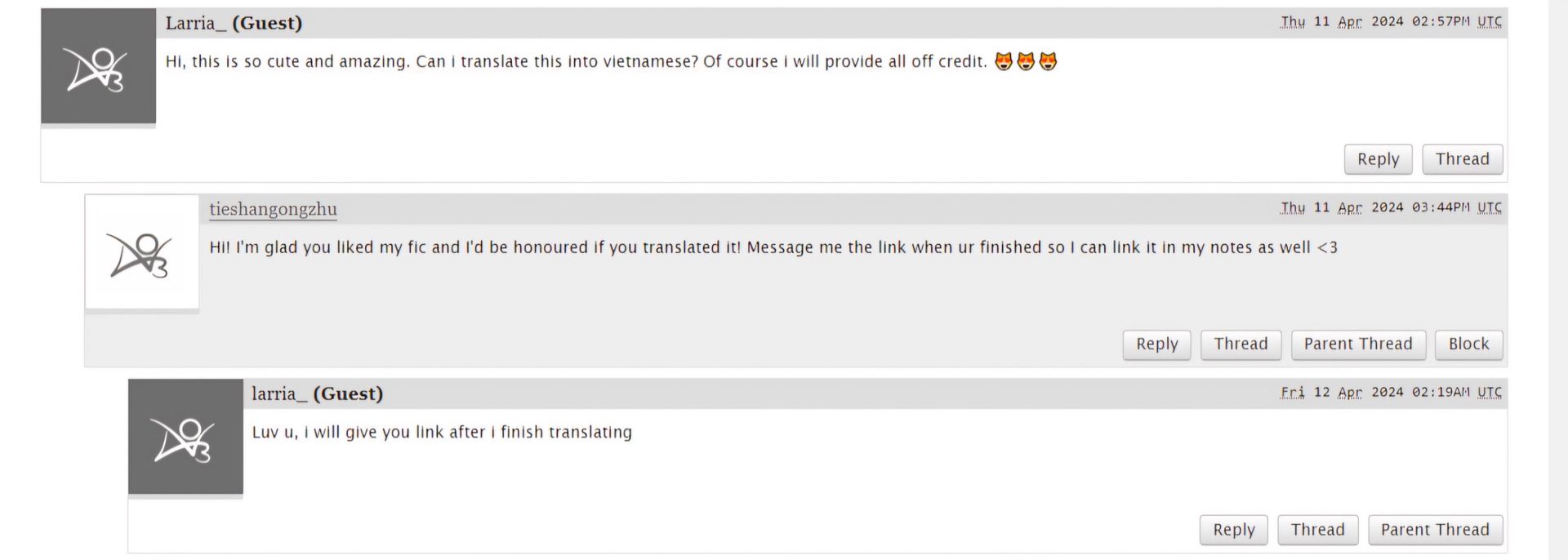Click avatar icon of larria_ guest reply
The image size is (1568, 560).
[x=185, y=437]
